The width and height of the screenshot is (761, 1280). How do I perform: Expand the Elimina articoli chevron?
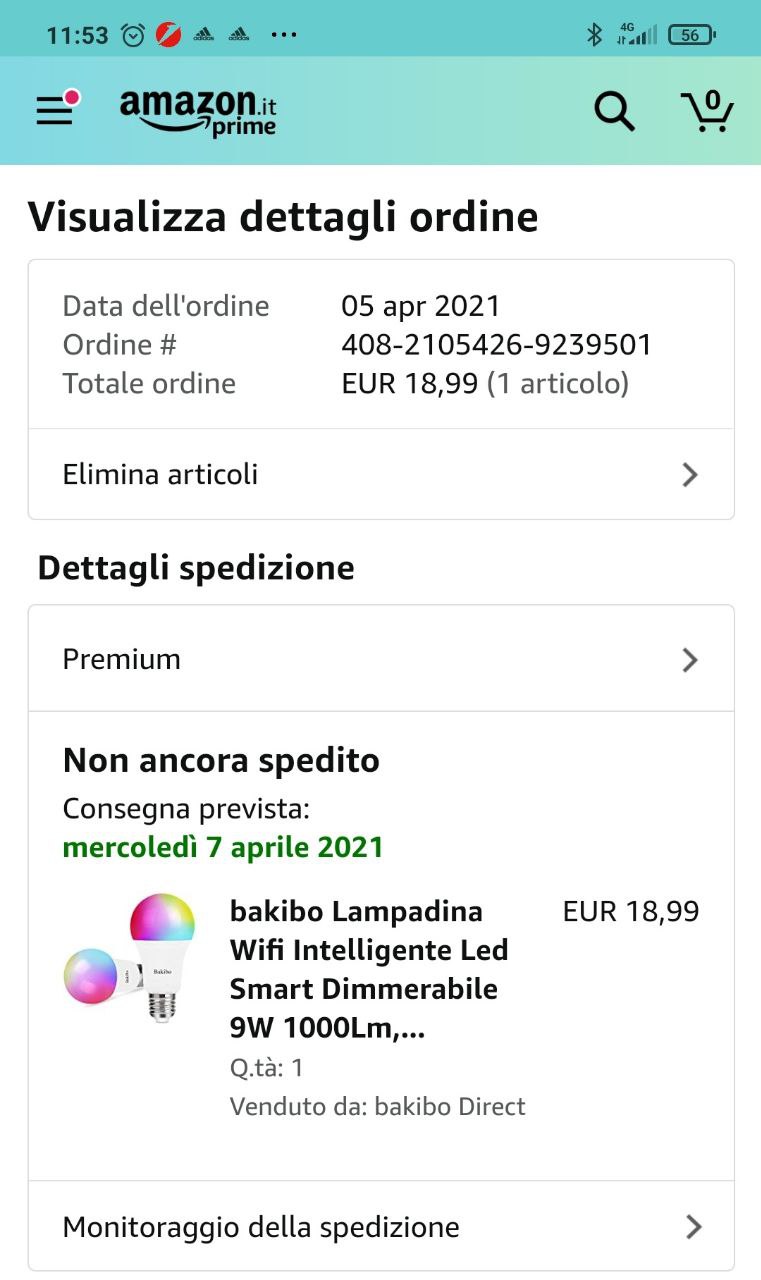coord(689,475)
